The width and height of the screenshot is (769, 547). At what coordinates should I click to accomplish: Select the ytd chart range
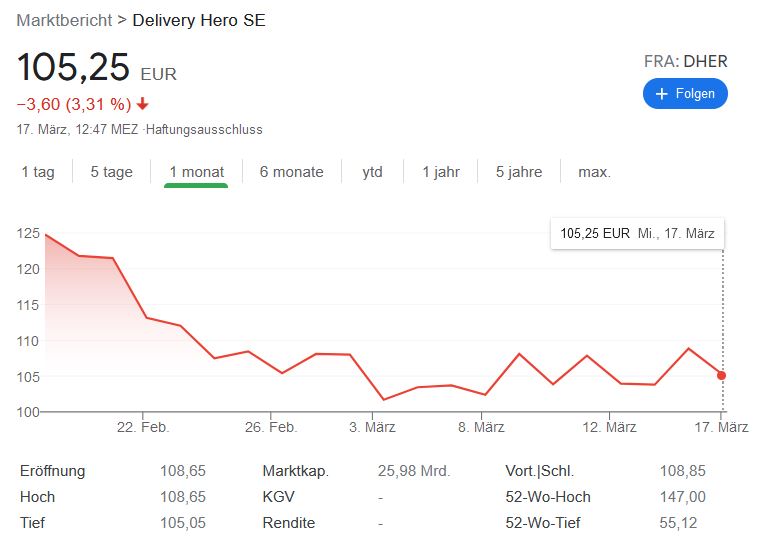pos(372,172)
